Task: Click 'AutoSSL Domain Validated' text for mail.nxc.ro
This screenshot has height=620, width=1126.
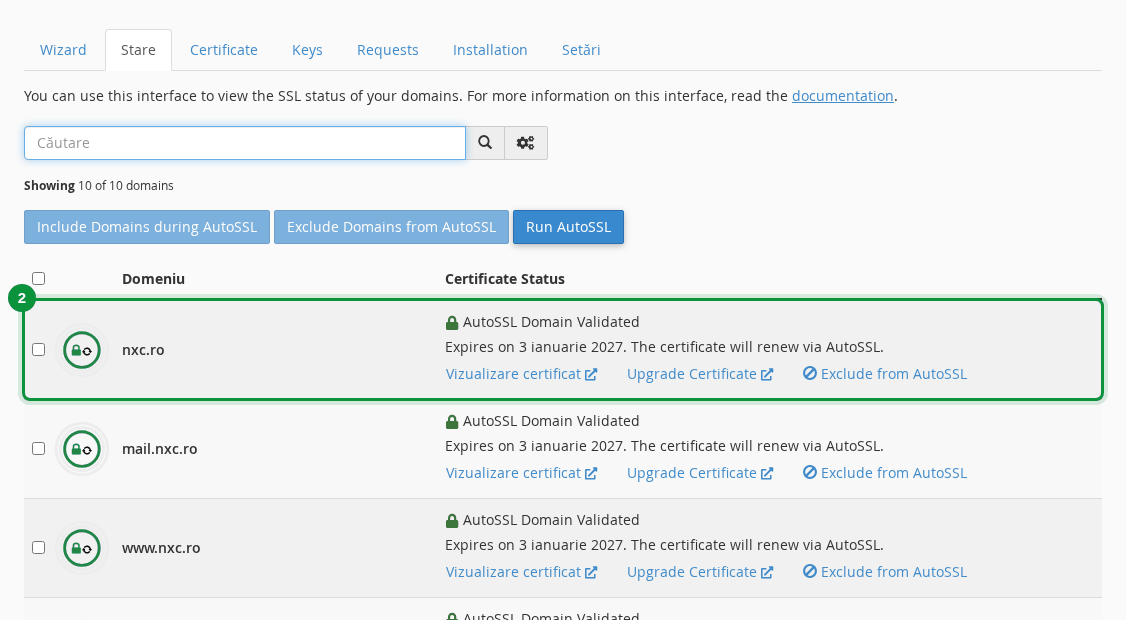Action: [x=551, y=422]
